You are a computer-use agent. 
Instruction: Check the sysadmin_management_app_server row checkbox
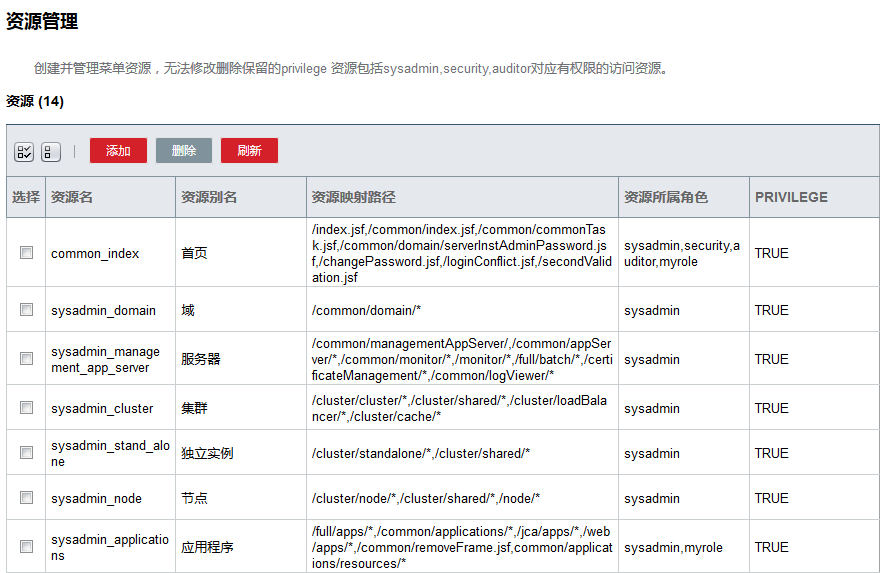(27, 359)
